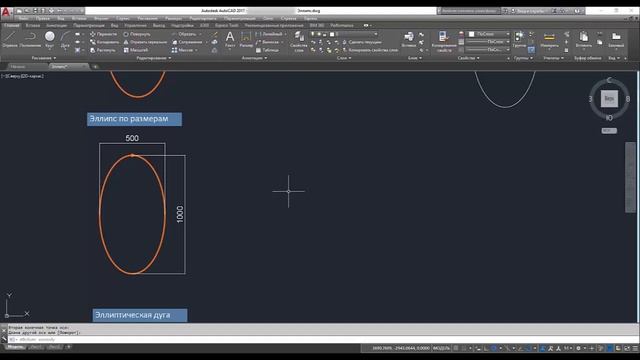This screenshot has width=640, height=360.
Task: Click the Масштаб (Scale) tool
Action: point(136,50)
